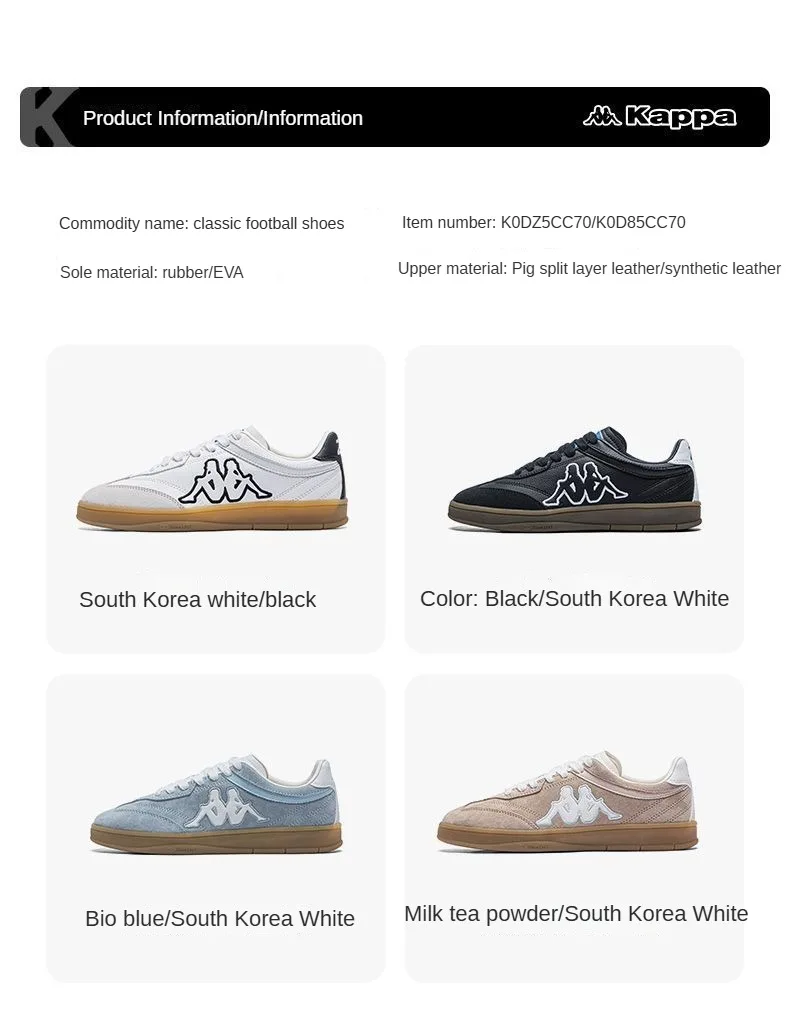Viewport: 790px width, 1029px height.
Task: Click the Kappa logo on the white sneaker
Action: pos(224,482)
